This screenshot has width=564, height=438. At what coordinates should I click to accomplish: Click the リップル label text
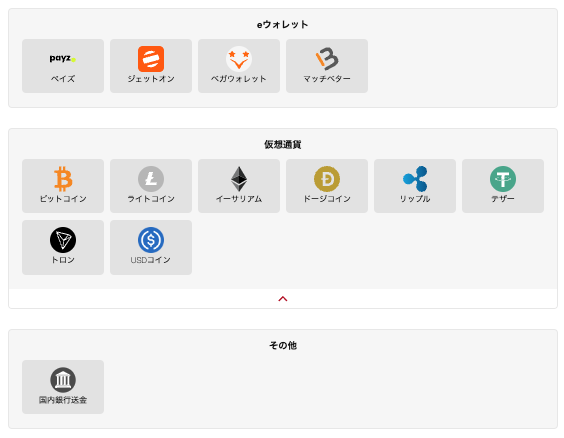(415, 199)
